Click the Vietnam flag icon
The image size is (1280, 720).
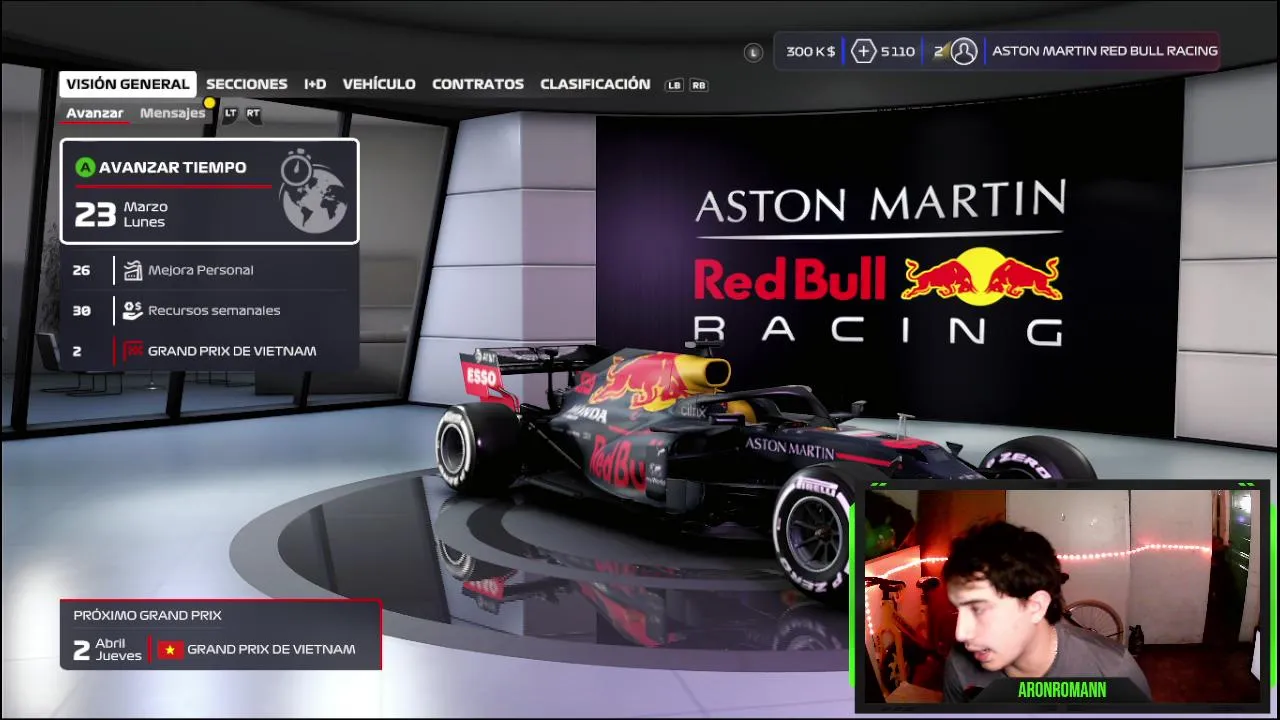pyautogui.click(x=170, y=649)
